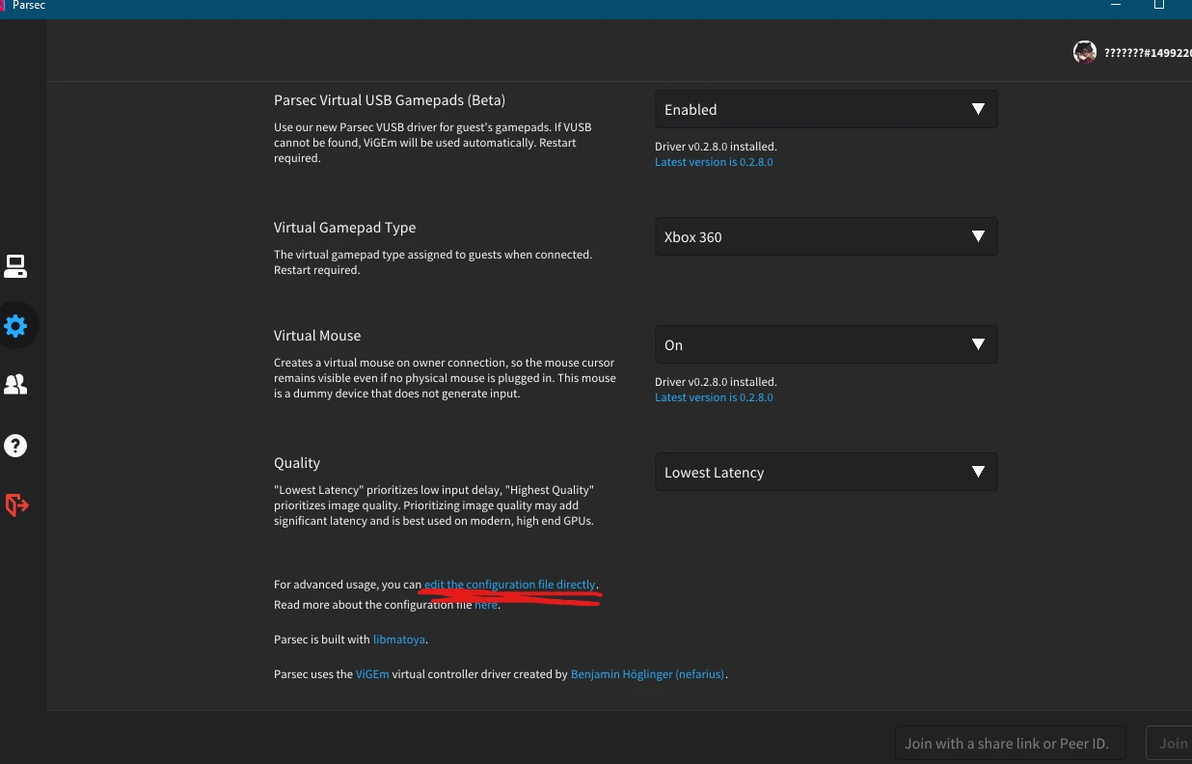Open the Computers section in sidebar
This screenshot has height=764, width=1192.
tap(15, 266)
